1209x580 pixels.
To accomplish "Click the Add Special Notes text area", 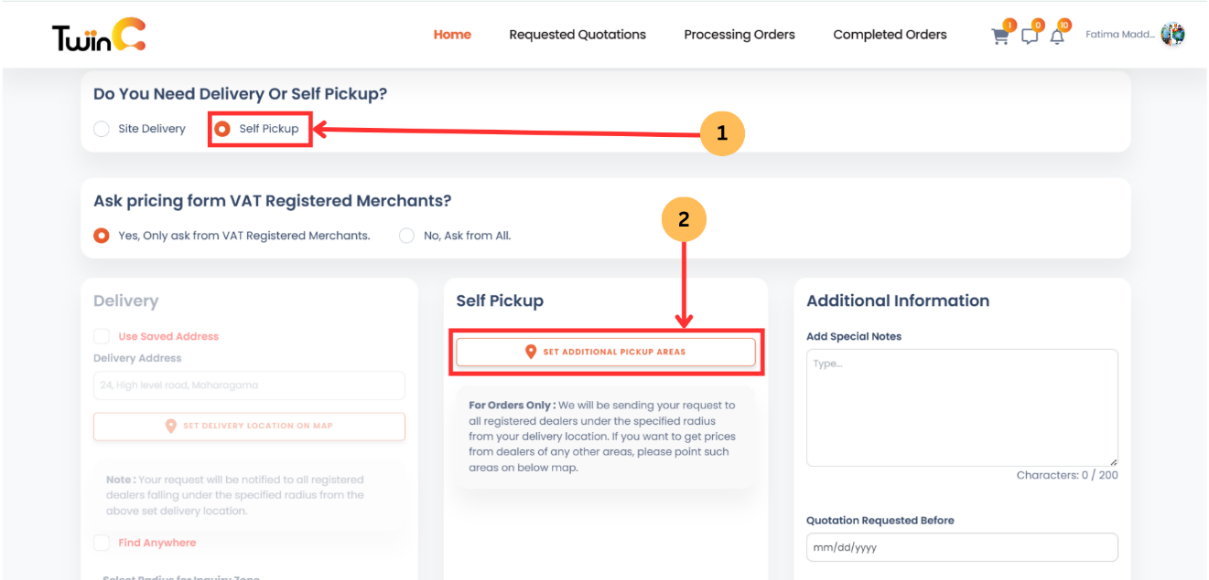I will click(x=961, y=405).
